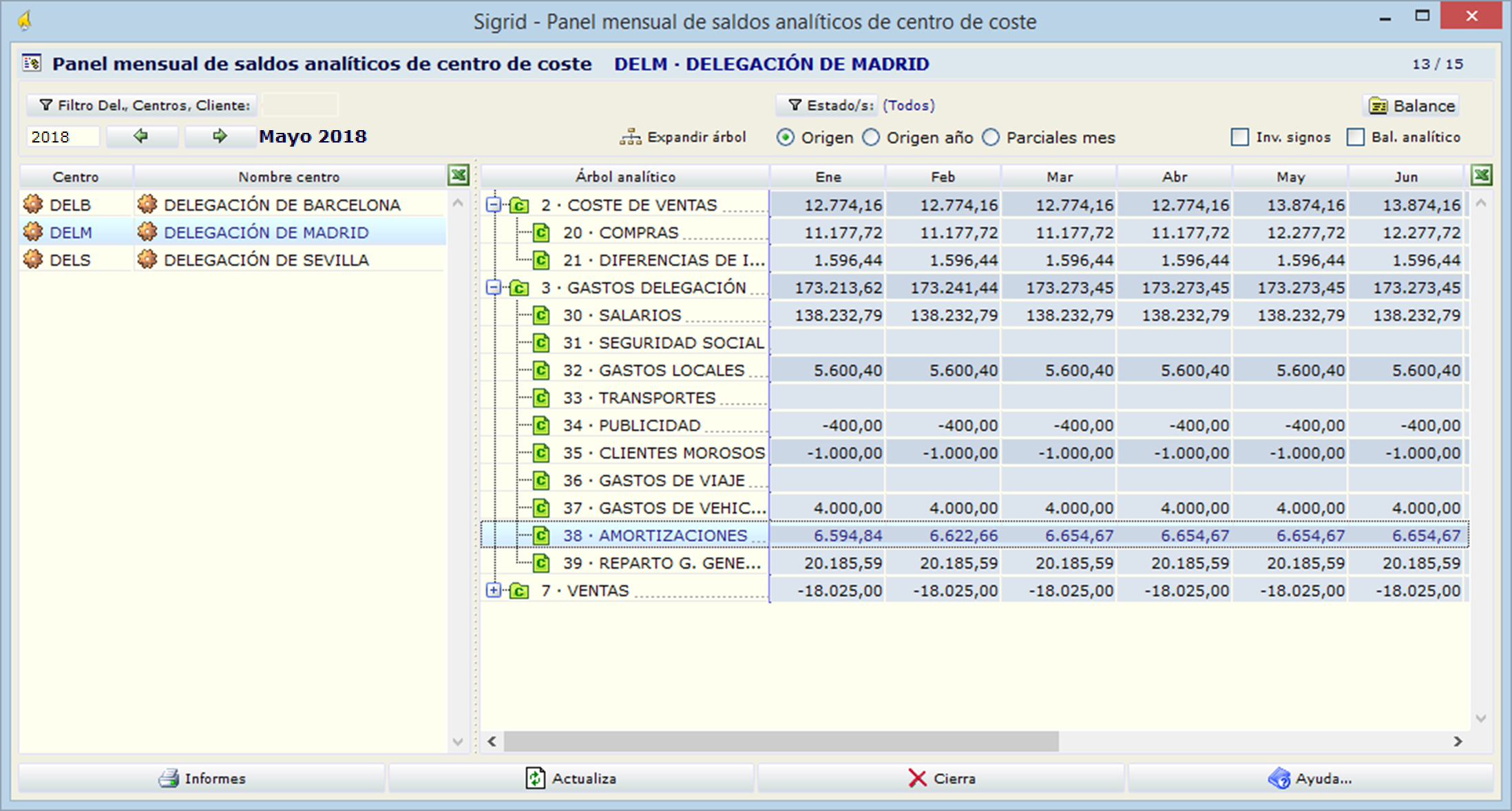Select the Parciales mes radio button
1512x811 pixels.
coord(991,138)
